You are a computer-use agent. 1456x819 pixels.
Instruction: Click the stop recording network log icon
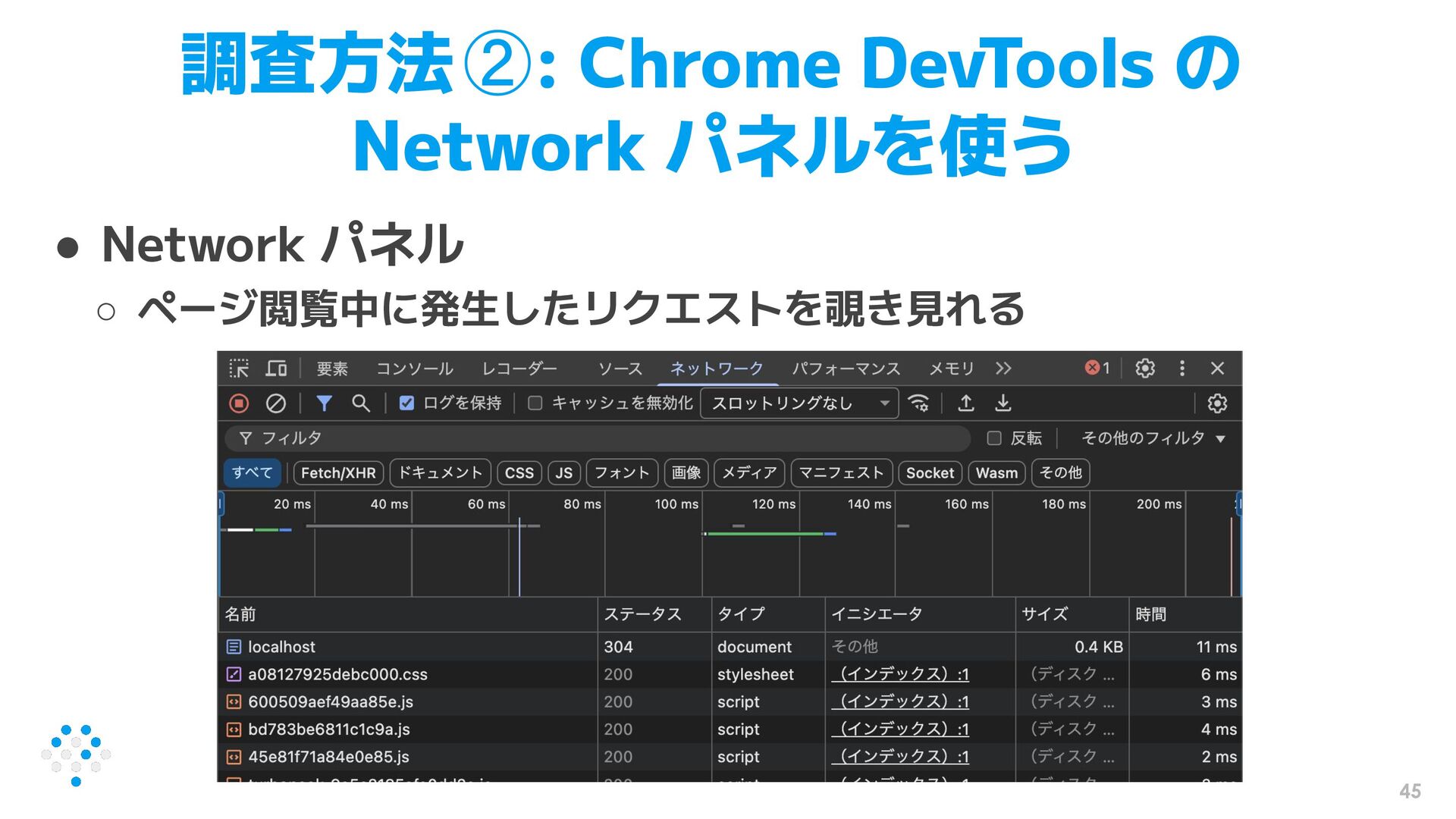239,403
